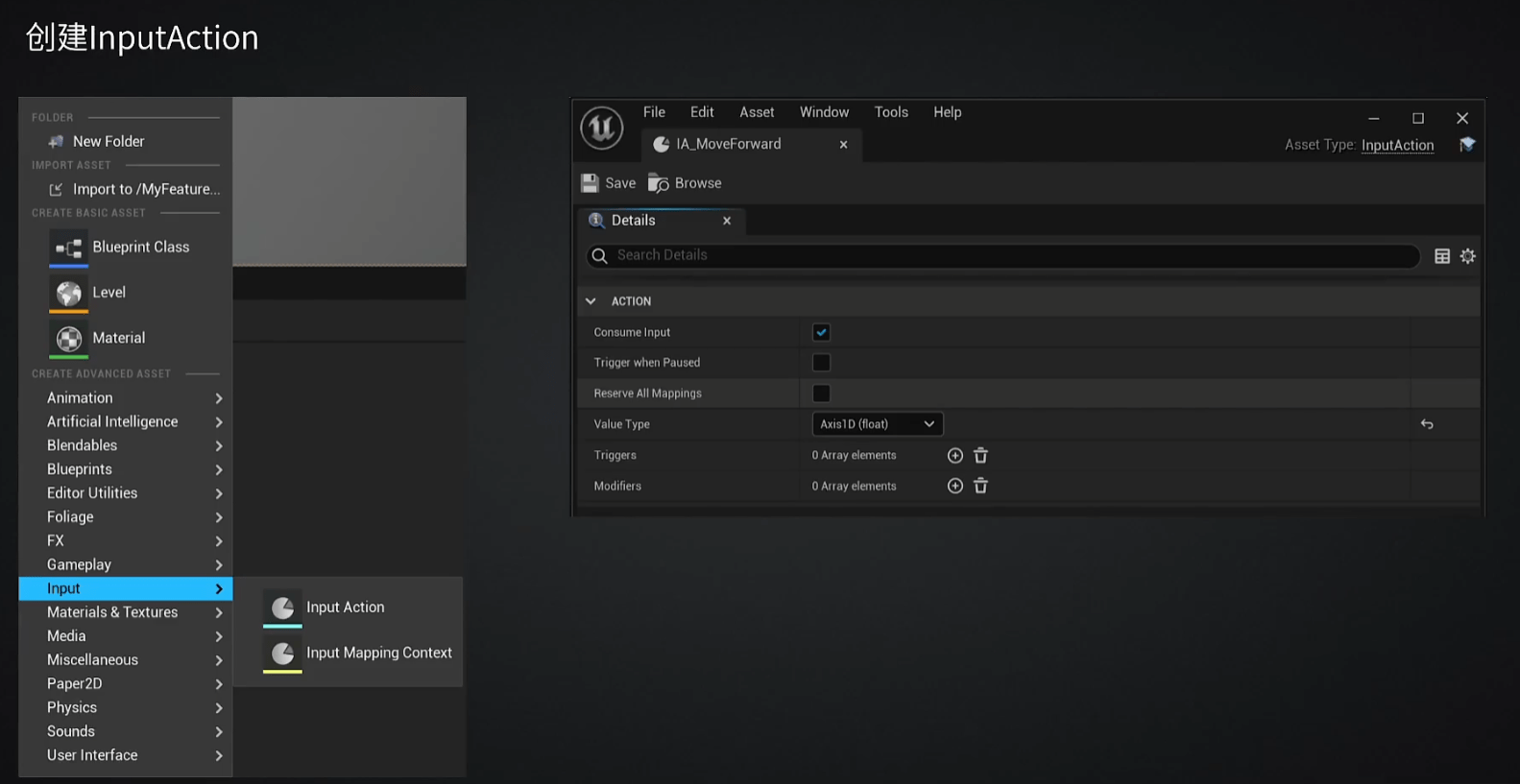Enable Trigger when Paused checkbox
The height and width of the screenshot is (784, 1520).
821,363
